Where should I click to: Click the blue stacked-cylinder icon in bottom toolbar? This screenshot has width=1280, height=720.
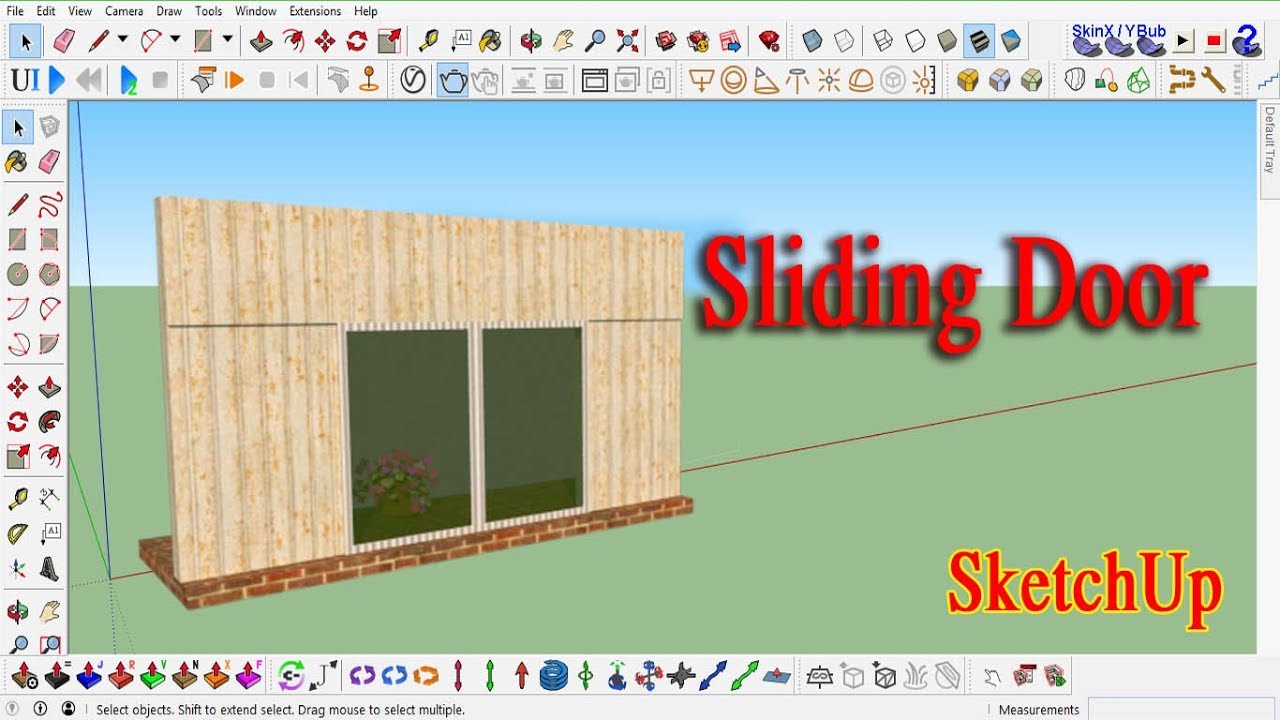point(554,675)
